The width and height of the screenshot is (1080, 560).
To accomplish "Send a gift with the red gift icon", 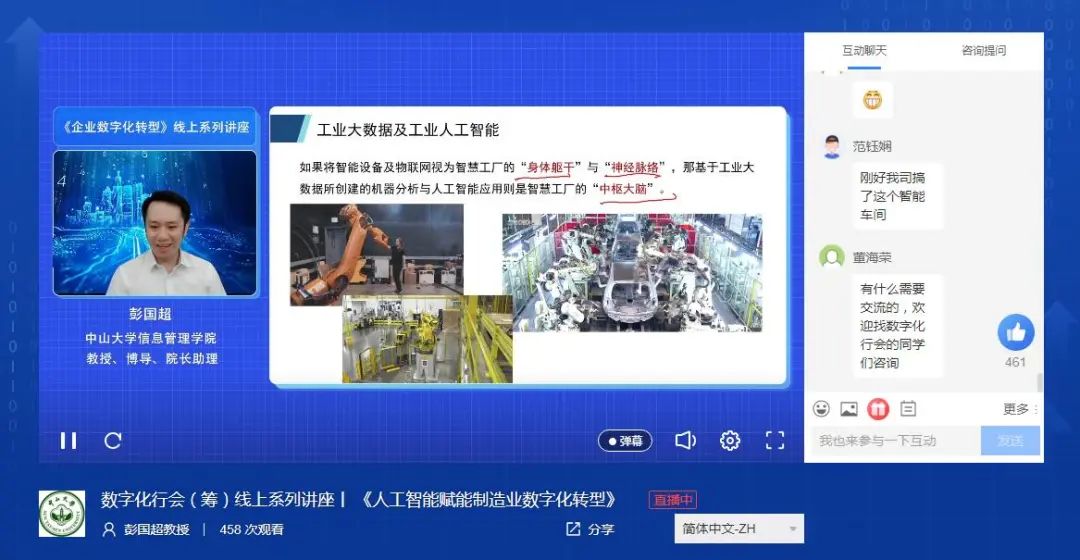I will tap(878, 408).
